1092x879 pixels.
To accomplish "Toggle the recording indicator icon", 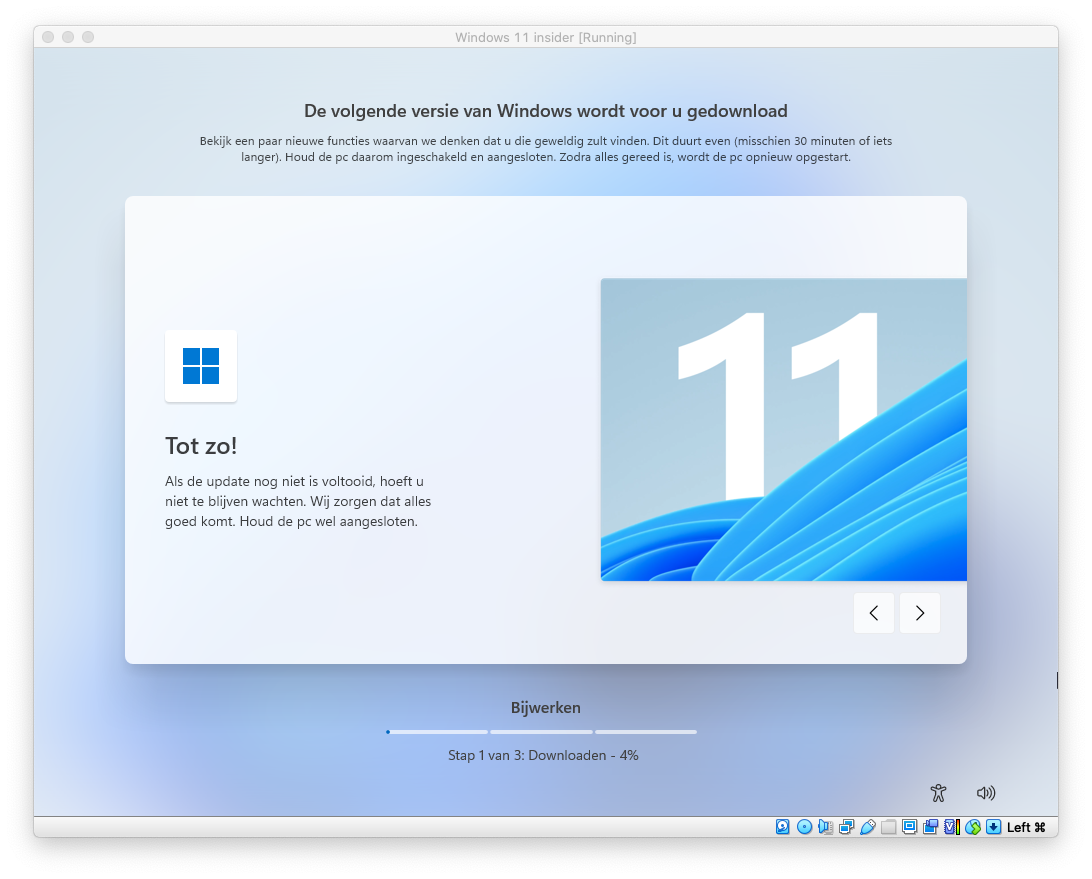I will point(930,827).
